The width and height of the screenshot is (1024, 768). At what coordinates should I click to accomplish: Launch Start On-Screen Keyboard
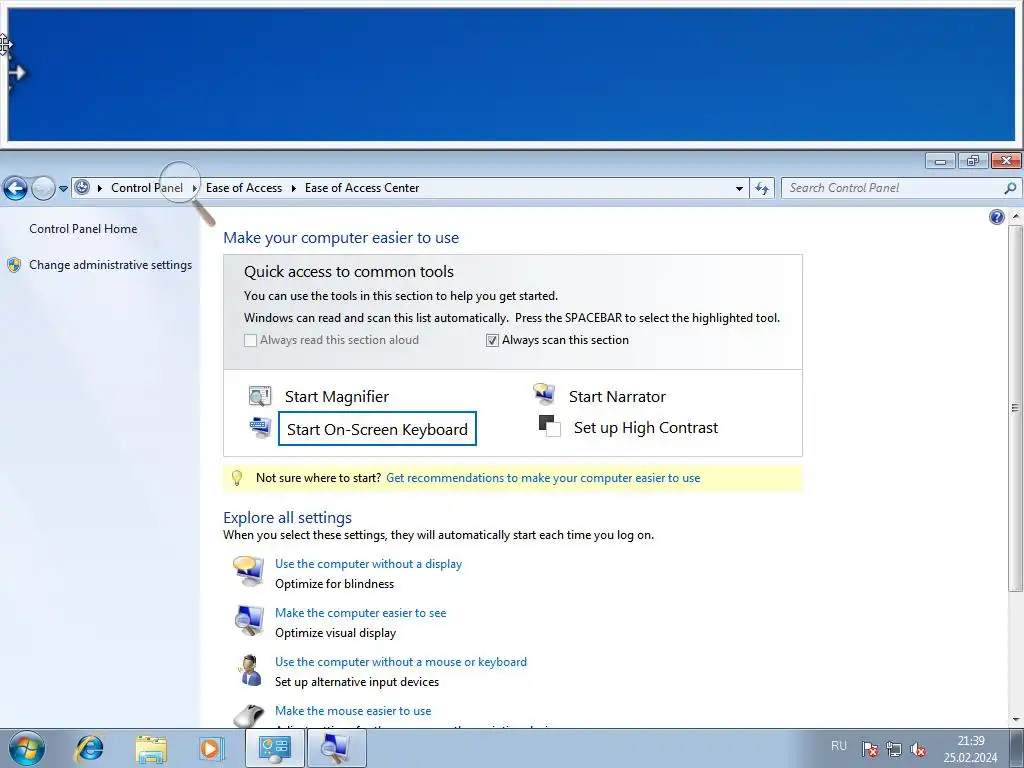pos(377,429)
